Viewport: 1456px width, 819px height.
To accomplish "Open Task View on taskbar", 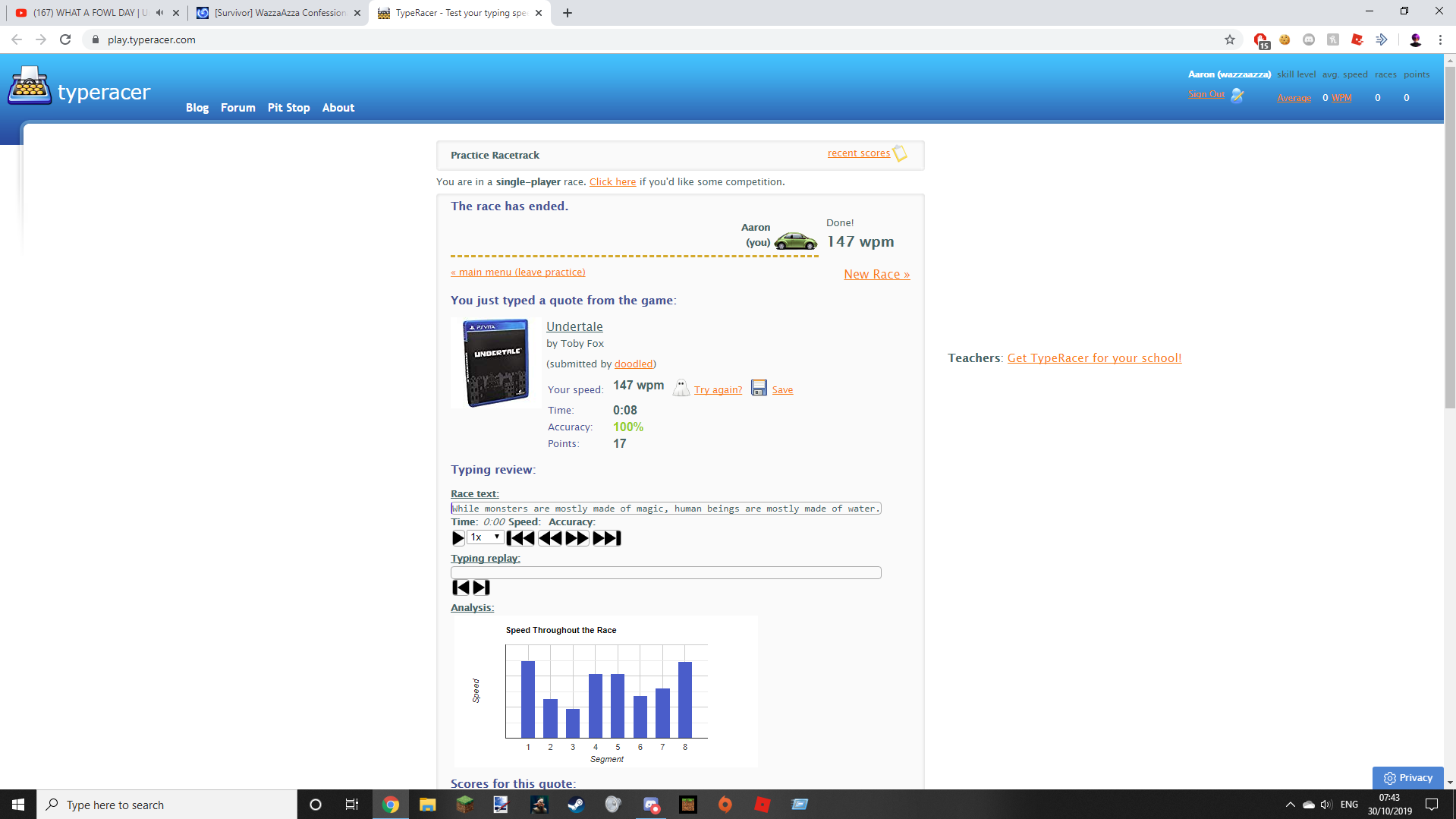I will 352,805.
